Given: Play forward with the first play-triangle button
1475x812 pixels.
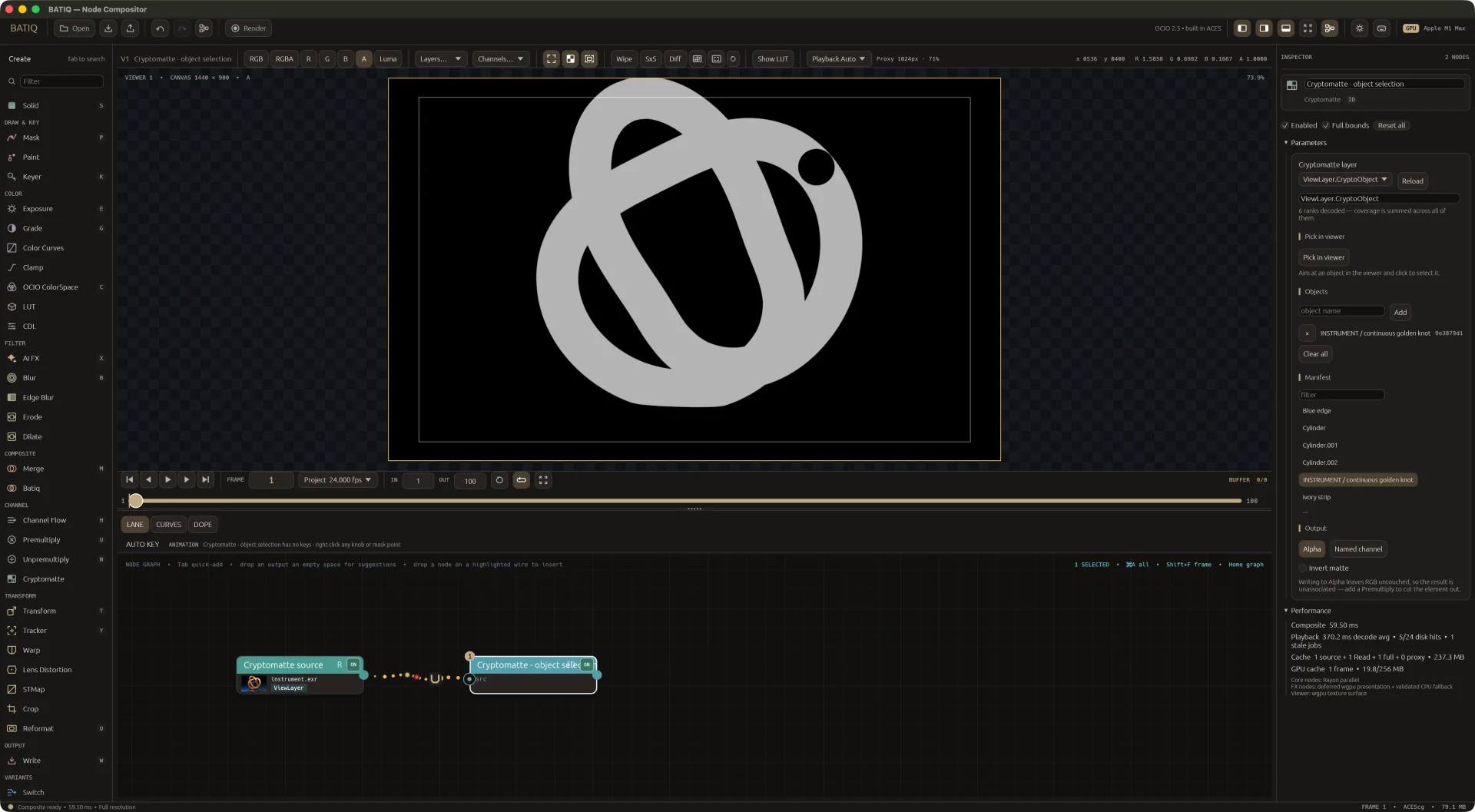Looking at the screenshot, I should 167,480.
